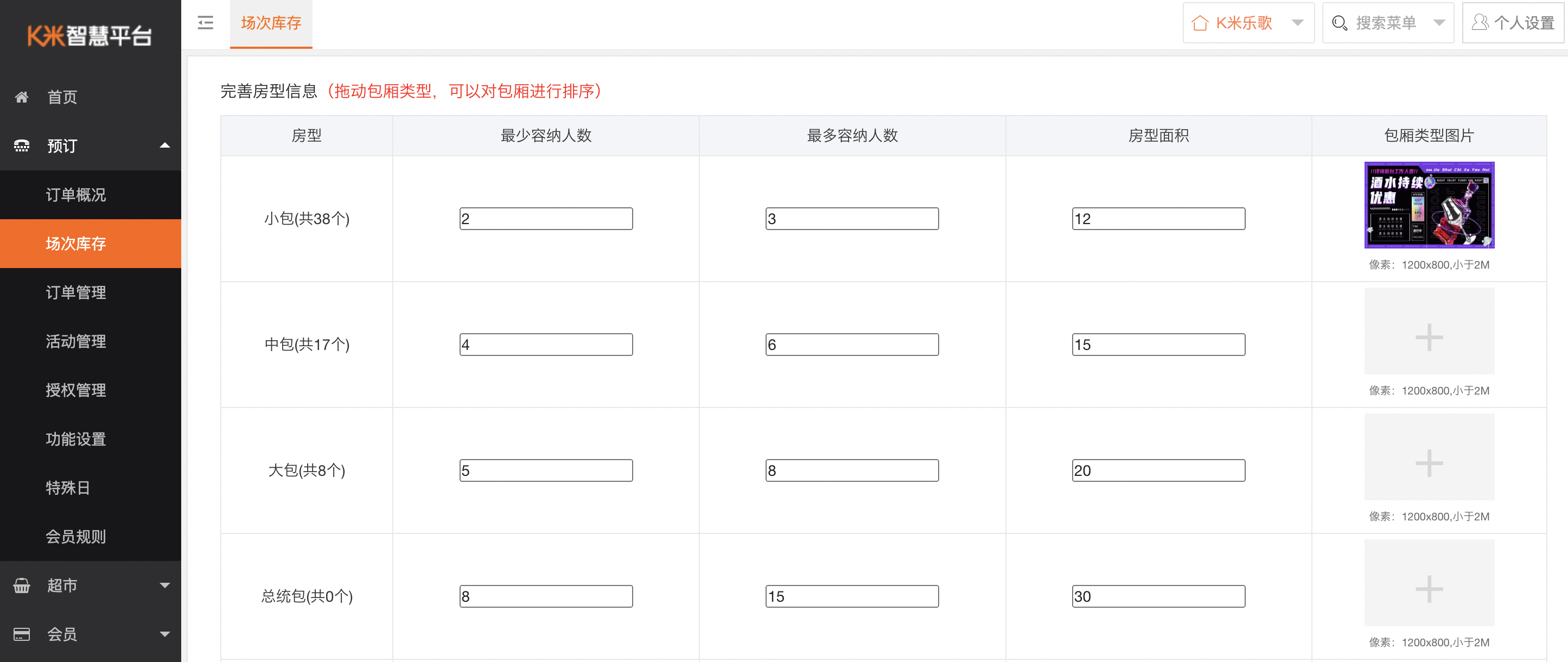The height and width of the screenshot is (662, 1568).
Task: Collapse the 预订 menu with the up arrow
Action: [164, 145]
